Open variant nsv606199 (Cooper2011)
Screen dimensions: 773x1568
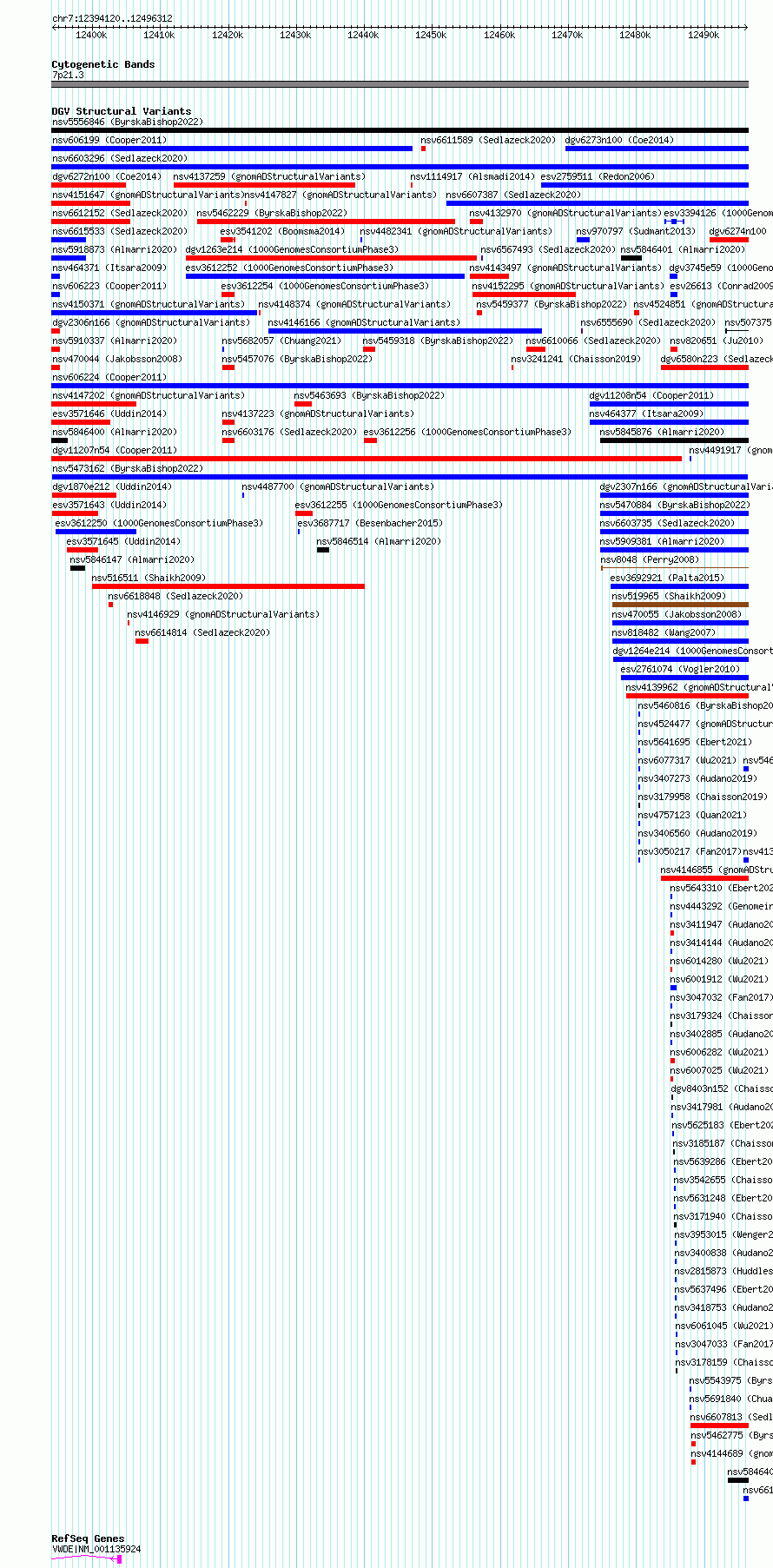pos(109,140)
